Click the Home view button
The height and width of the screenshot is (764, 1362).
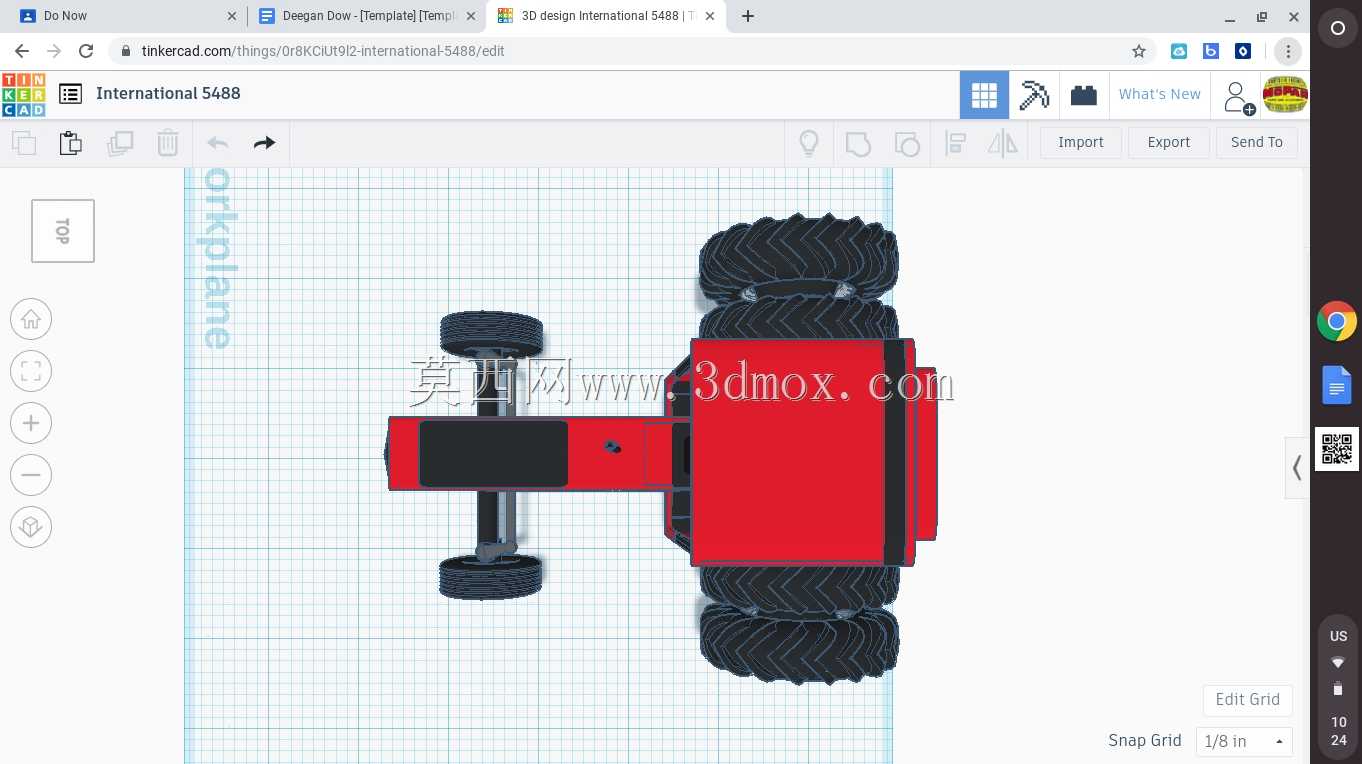[x=31, y=319]
